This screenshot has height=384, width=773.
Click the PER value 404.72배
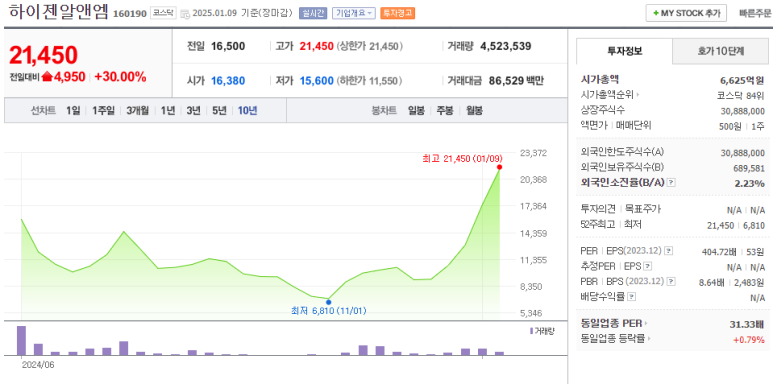pos(719,252)
